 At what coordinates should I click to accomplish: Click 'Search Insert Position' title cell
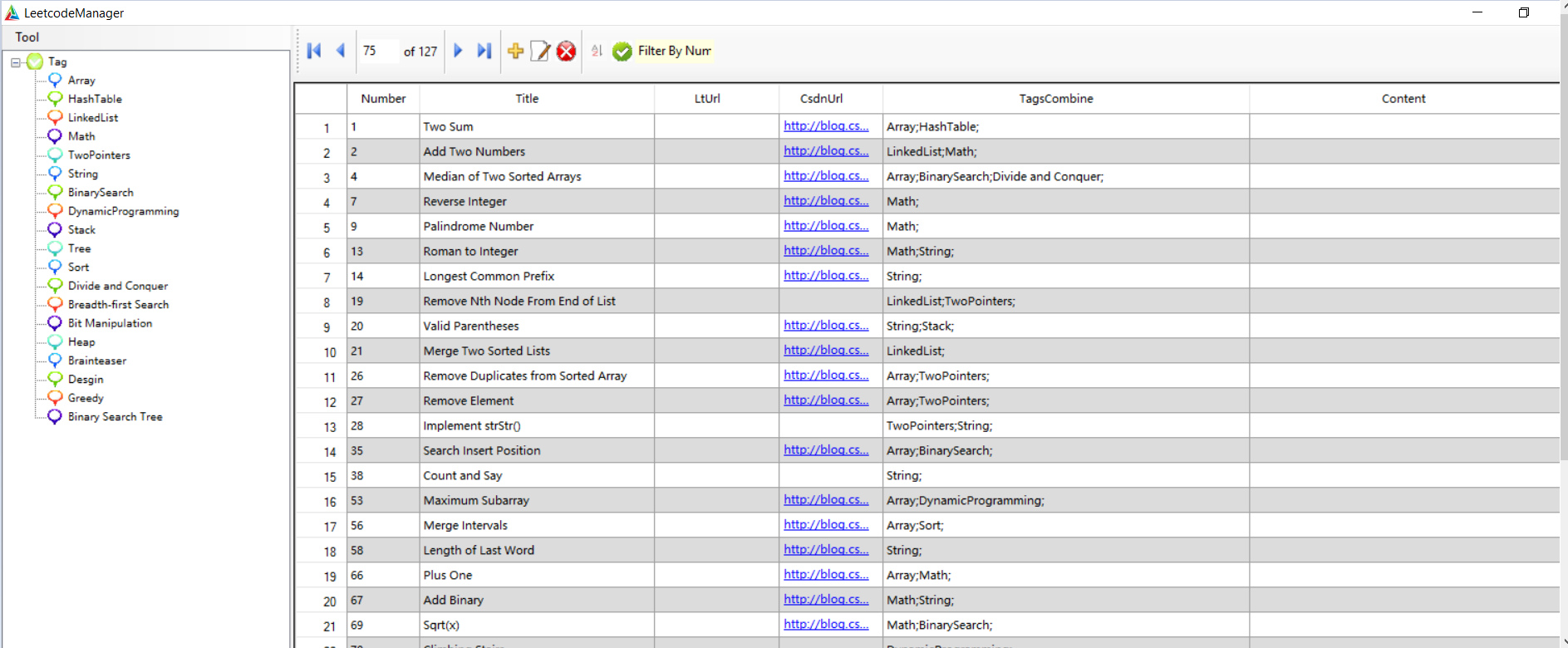coord(537,450)
